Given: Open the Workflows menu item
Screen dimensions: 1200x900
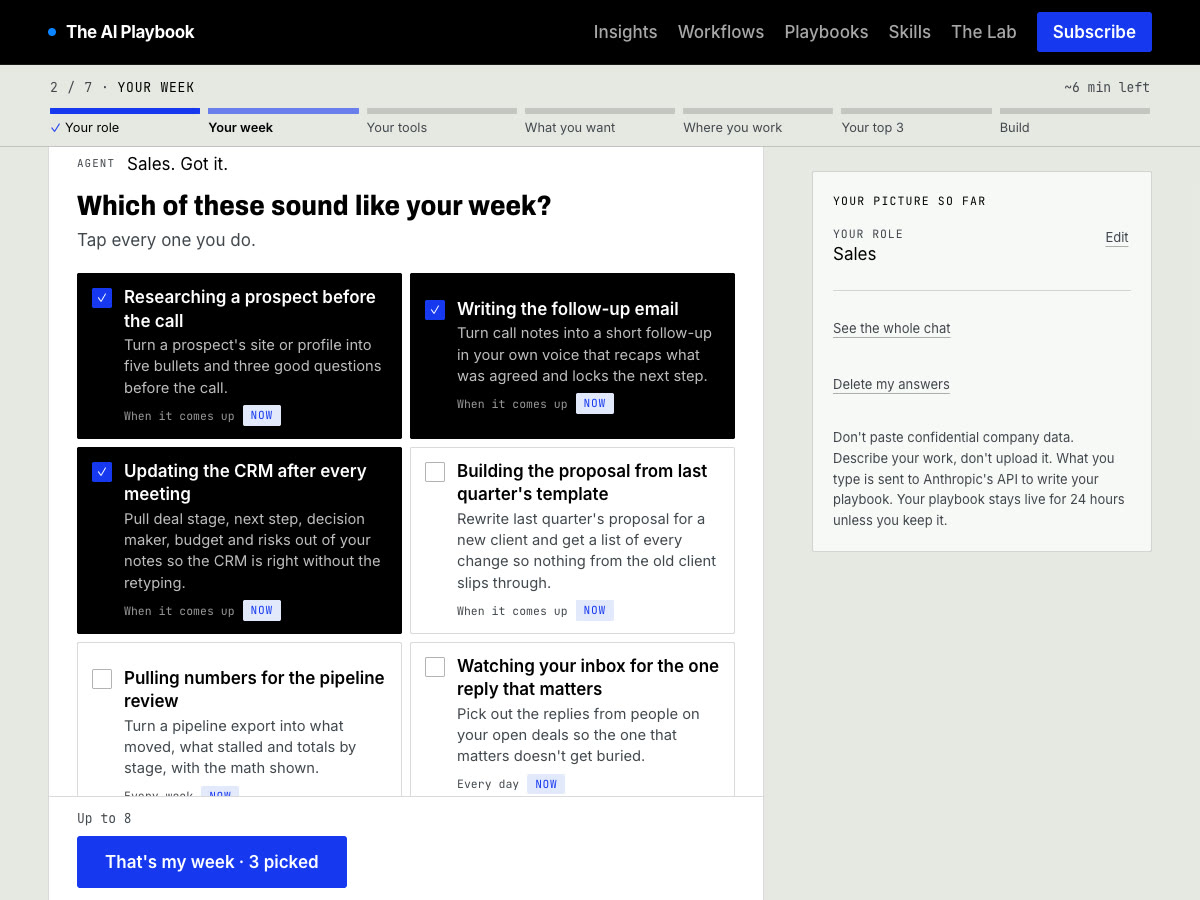Looking at the screenshot, I should click(721, 32).
